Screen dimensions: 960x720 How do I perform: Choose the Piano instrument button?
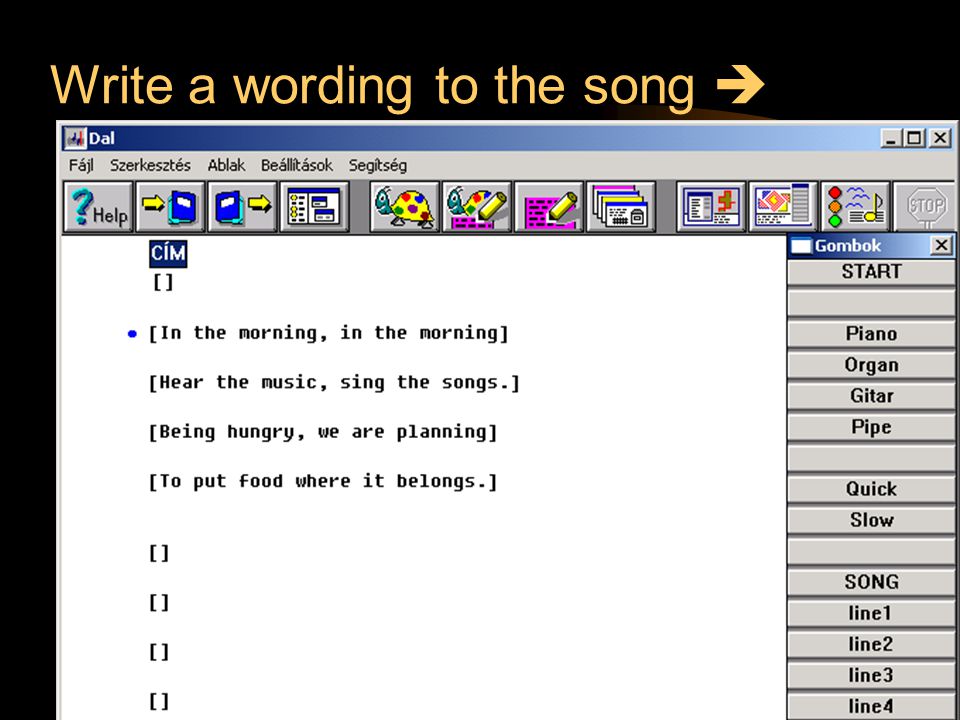pyautogui.click(x=871, y=334)
